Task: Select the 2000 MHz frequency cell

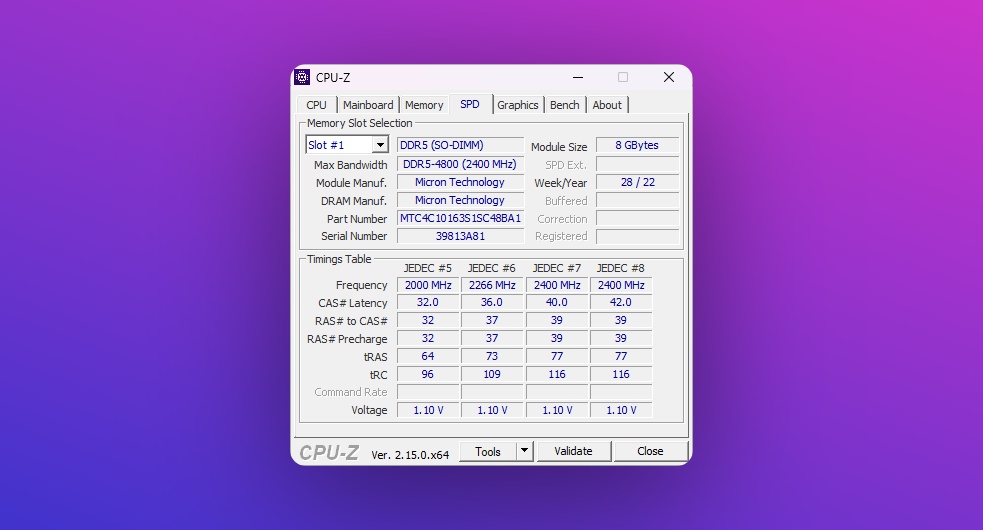Action: [428, 285]
